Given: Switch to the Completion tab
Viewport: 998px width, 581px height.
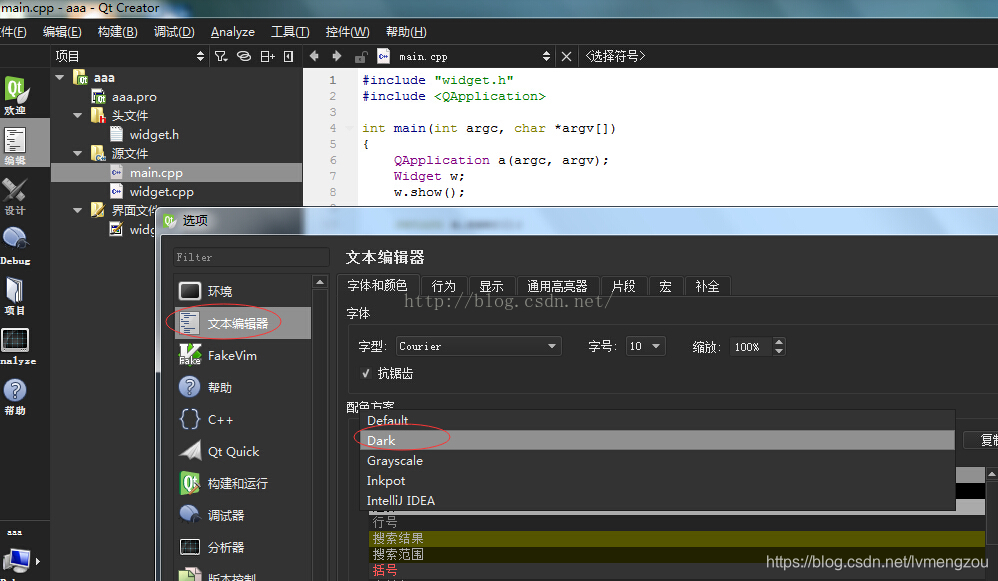Looking at the screenshot, I should point(707,286).
